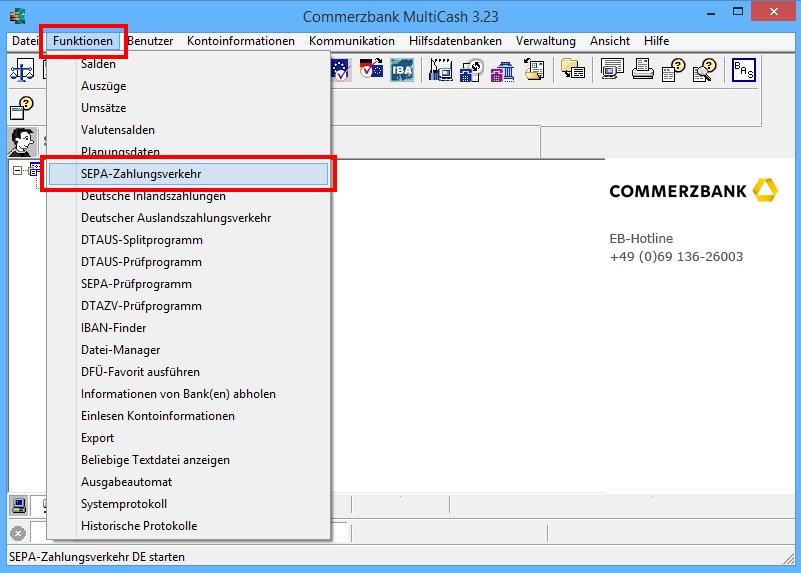The height and width of the screenshot is (573, 801).
Task: Open the Kommunikation menu
Action: 351,41
